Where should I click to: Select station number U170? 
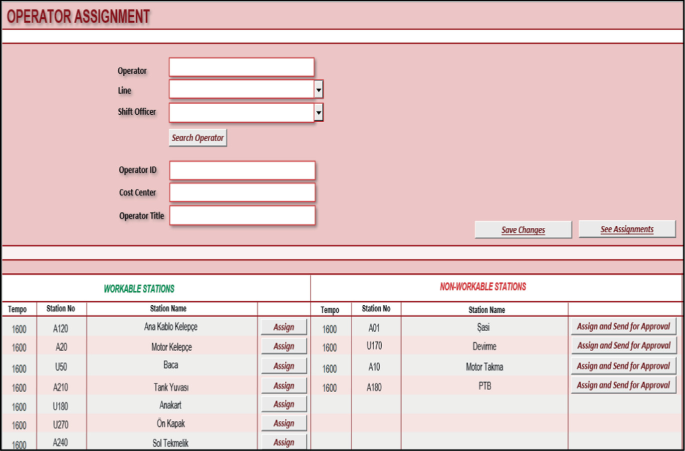pos(374,346)
